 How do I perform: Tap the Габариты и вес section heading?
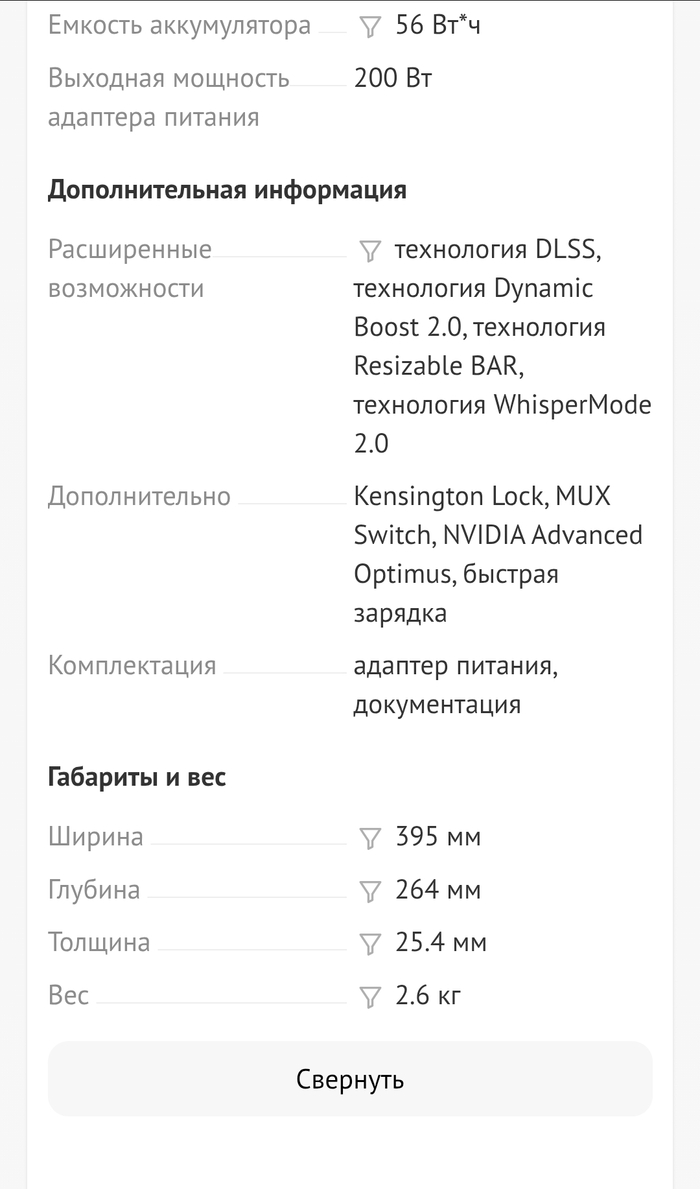coord(137,777)
